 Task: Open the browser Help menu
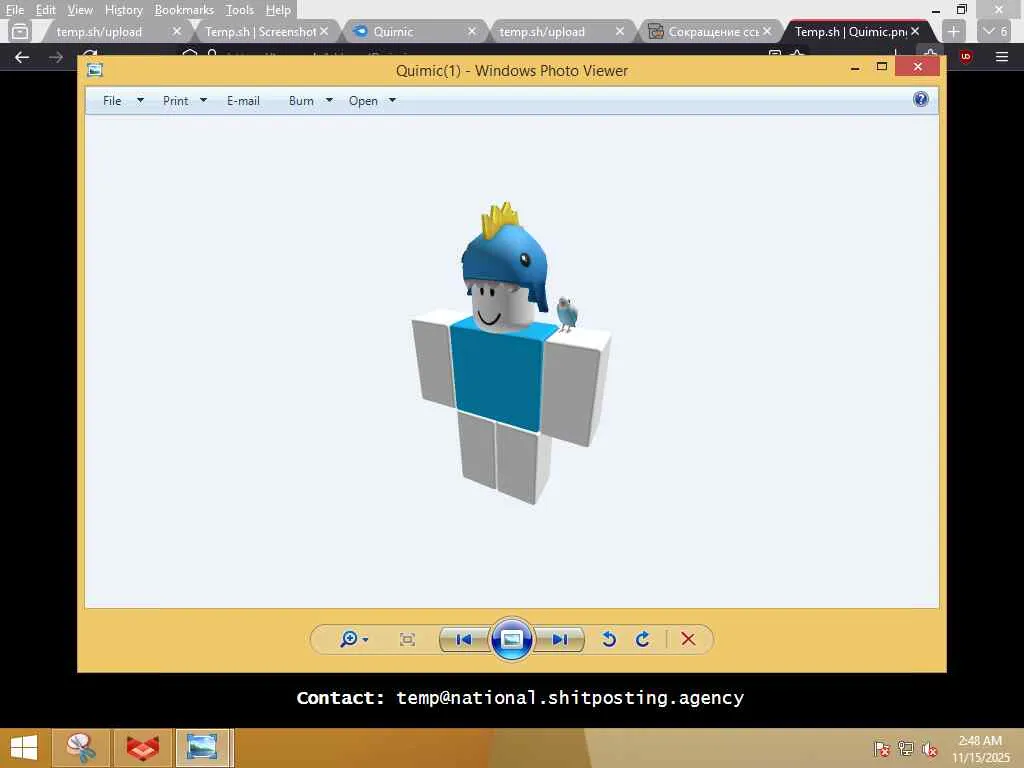pos(278,10)
